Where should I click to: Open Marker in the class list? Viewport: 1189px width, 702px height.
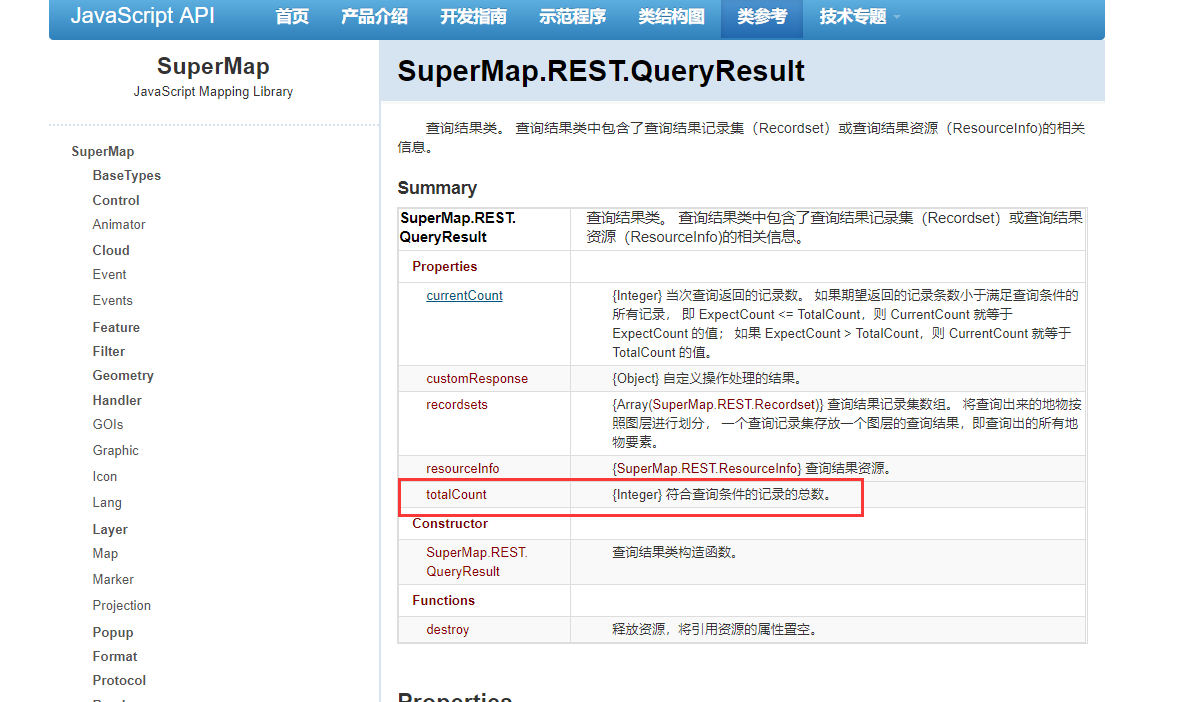click(113, 579)
